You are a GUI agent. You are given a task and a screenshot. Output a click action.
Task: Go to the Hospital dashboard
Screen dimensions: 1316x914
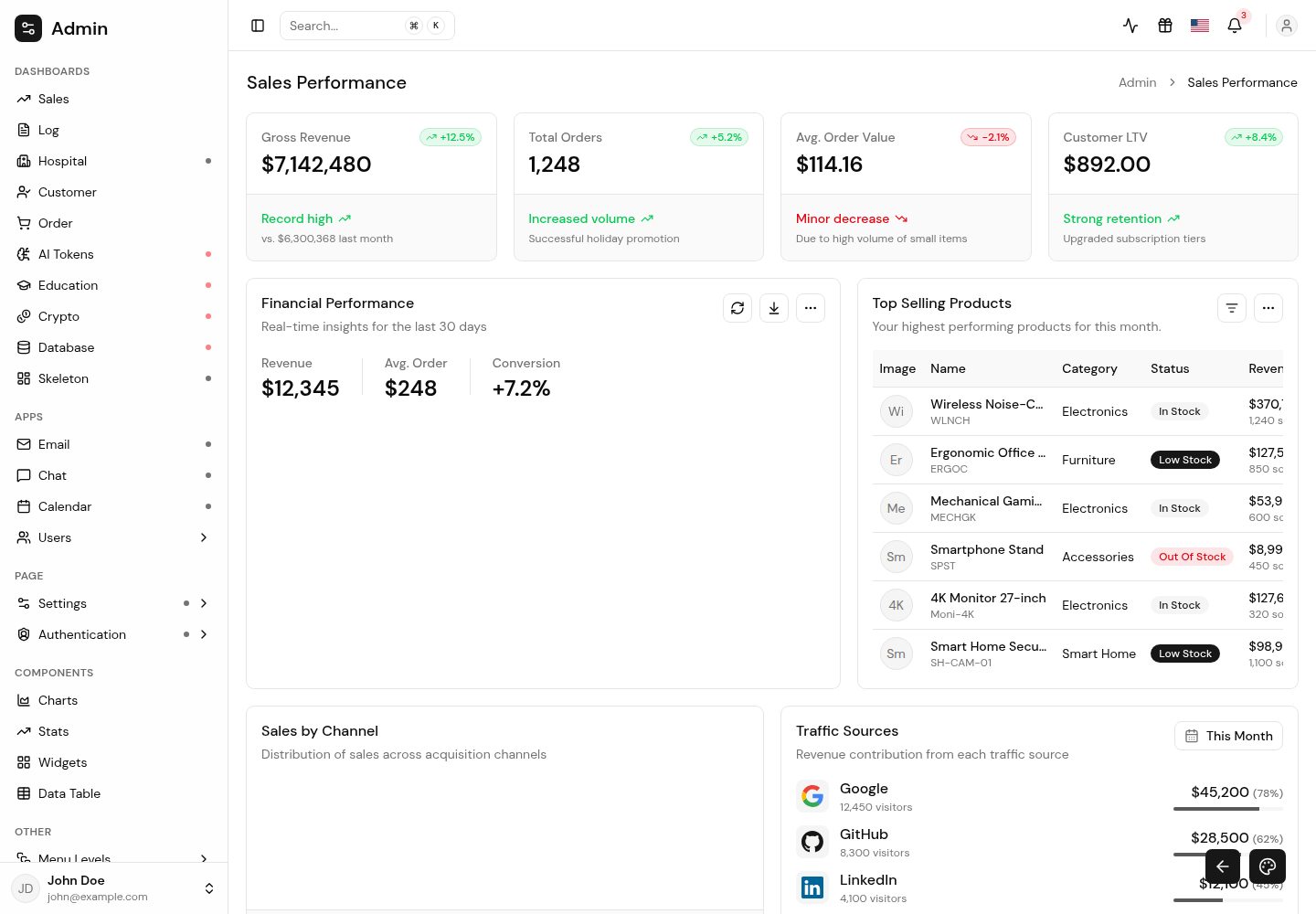114,161
